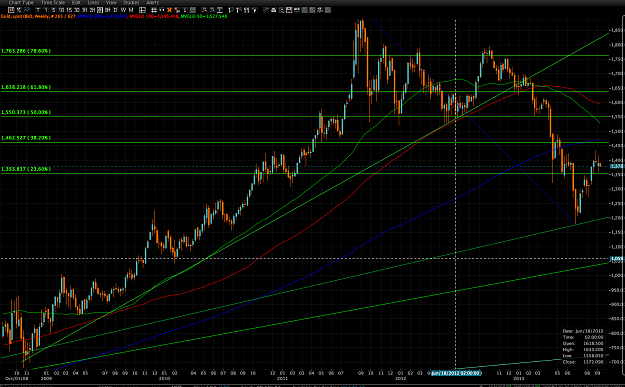Select the 1,462.527 (38.20%) Fibonacci label
Viewport: 625px width, 387px height.
tap(26, 138)
